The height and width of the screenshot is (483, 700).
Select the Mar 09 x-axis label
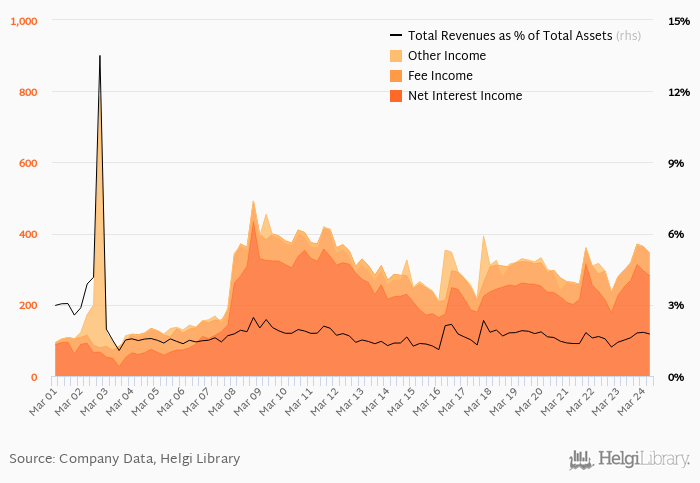pos(247,398)
